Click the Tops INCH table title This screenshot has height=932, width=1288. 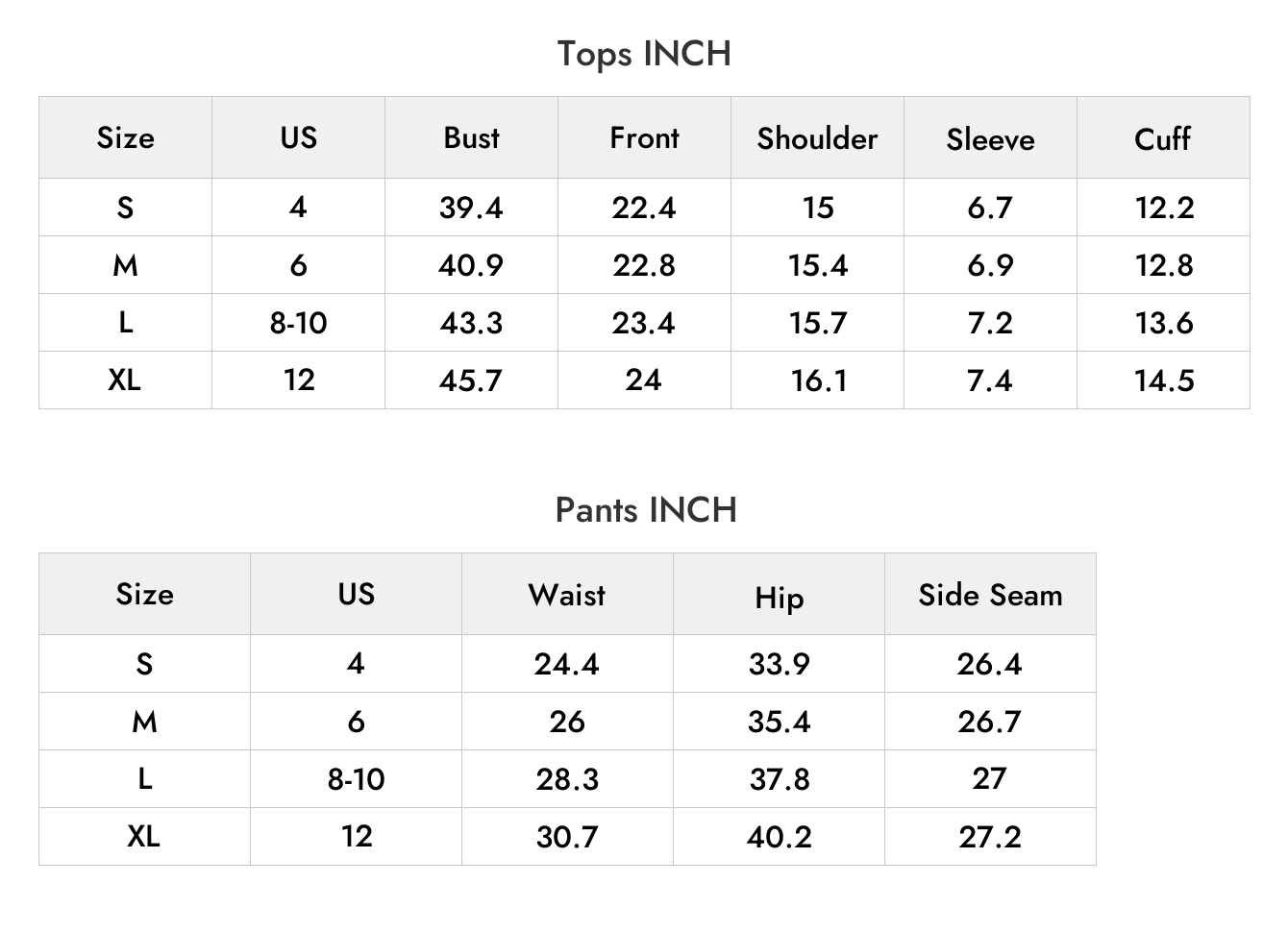644,54
